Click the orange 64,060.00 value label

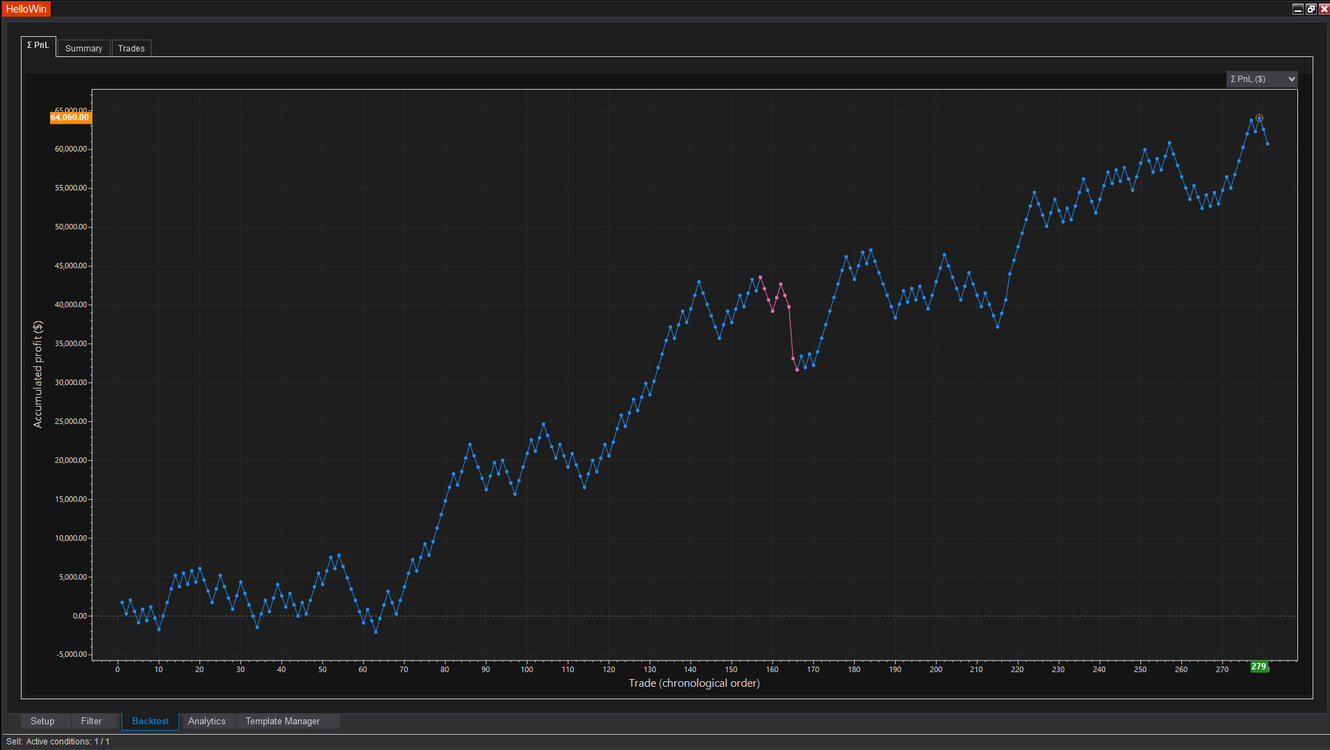[x=70, y=117]
